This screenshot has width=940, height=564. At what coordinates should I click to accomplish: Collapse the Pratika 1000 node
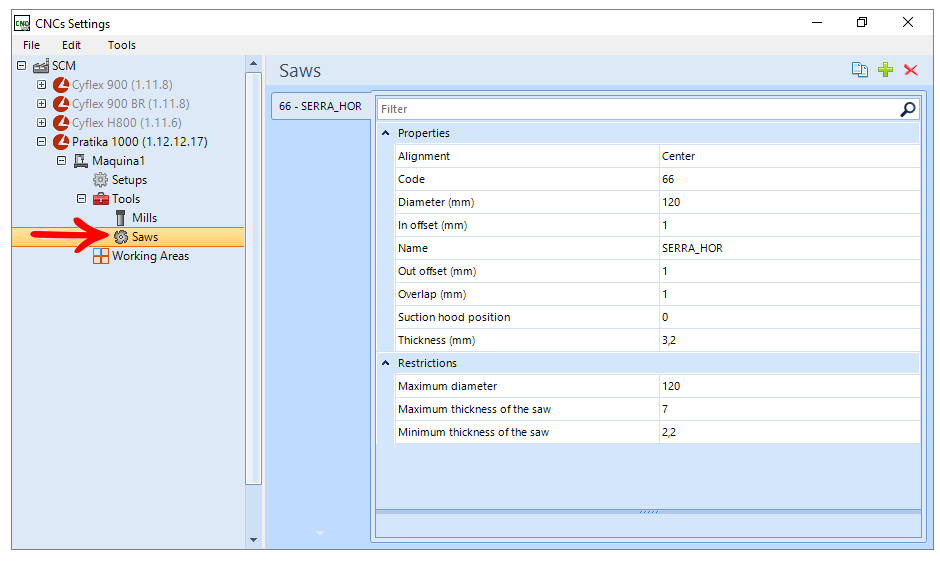click(41, 141)
